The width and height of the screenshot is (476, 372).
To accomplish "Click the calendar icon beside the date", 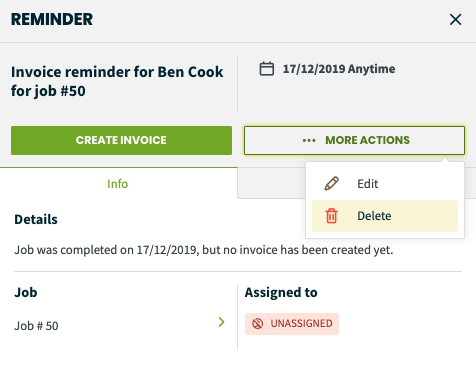I will point(267,69).
